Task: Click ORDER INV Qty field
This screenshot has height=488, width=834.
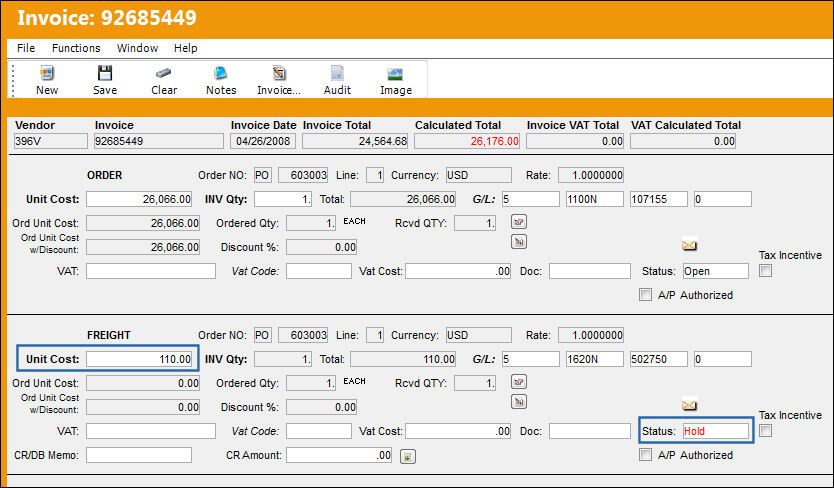Action: pos(283,199)
